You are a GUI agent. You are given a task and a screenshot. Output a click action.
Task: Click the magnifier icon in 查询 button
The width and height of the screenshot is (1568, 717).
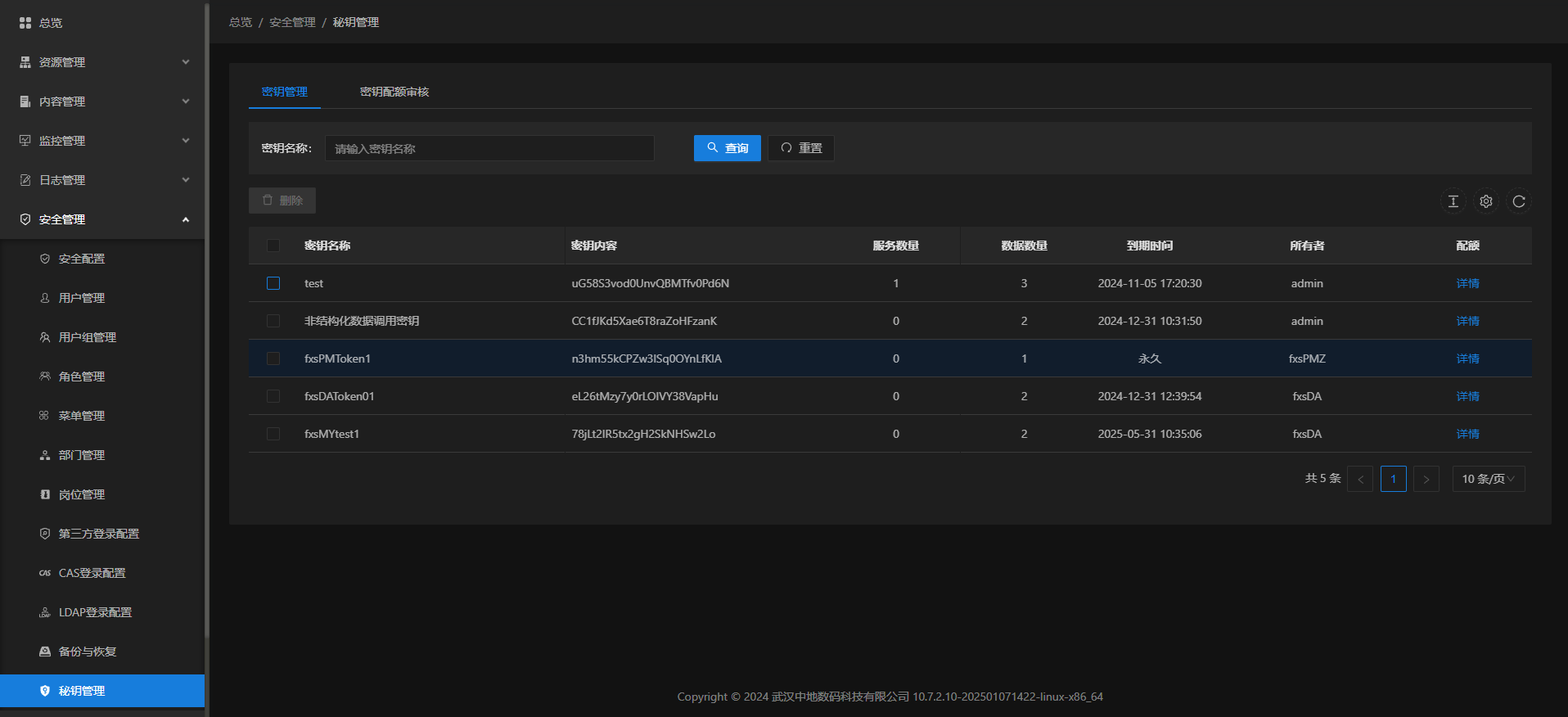tap(713, 148)
